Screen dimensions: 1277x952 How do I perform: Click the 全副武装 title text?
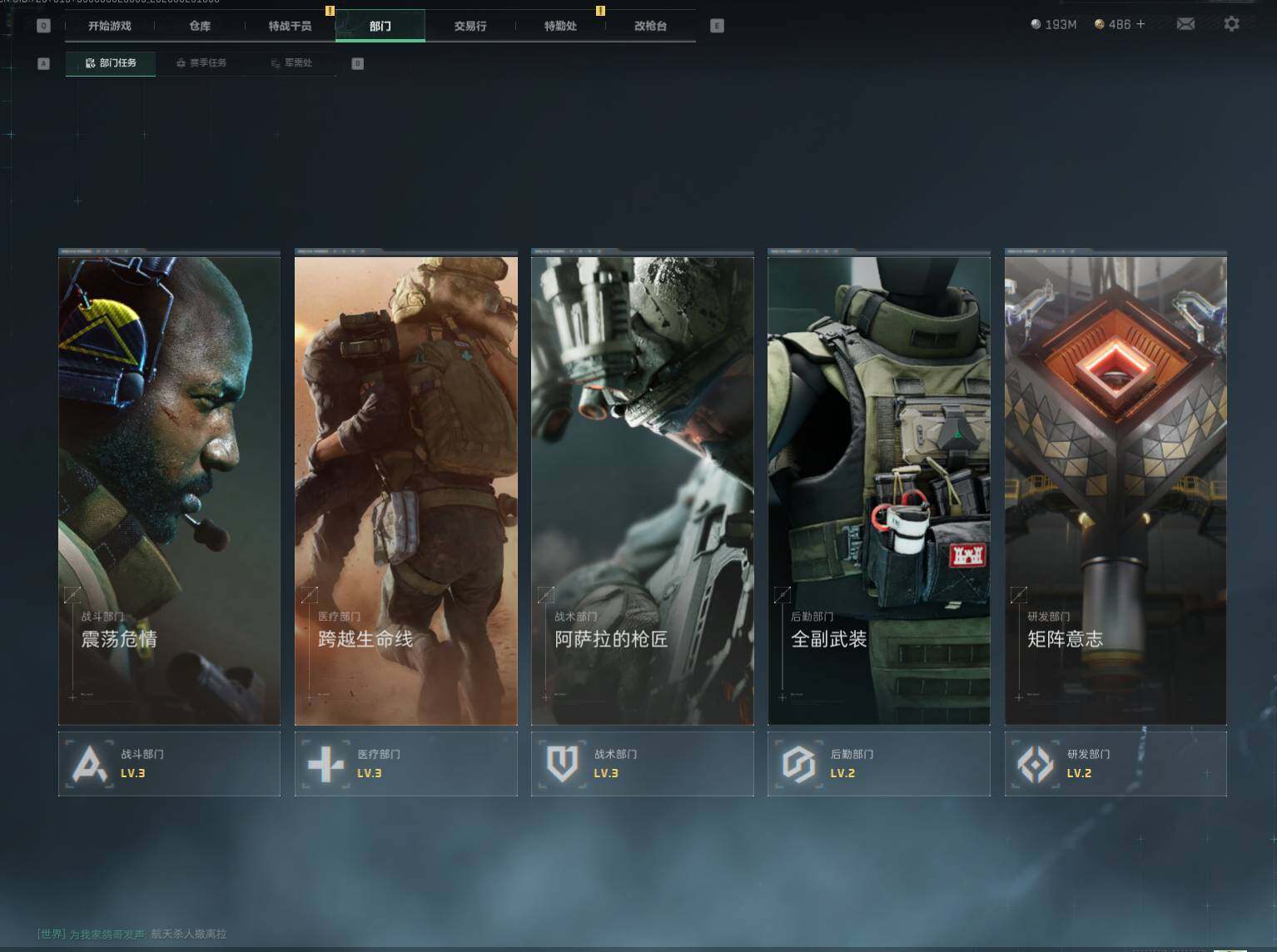(829, 639)
